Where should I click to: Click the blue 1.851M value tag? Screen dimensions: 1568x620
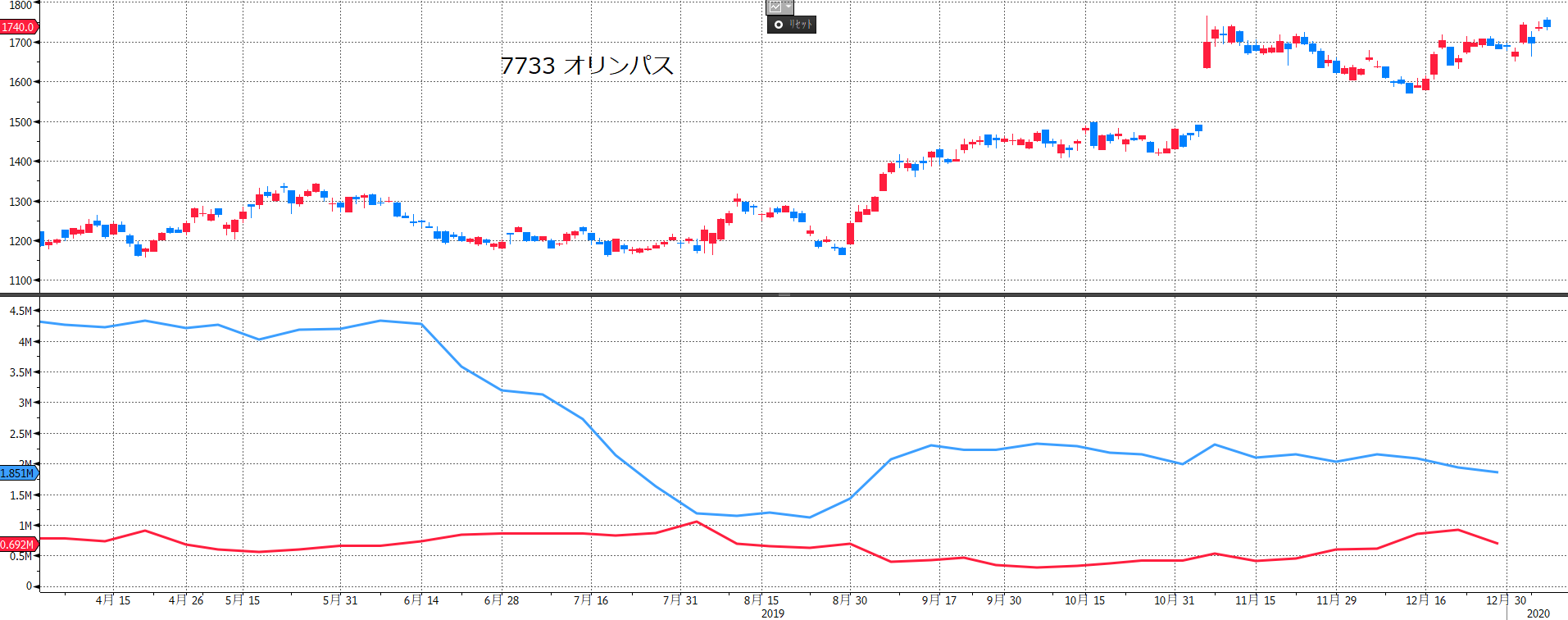(18, 473)
